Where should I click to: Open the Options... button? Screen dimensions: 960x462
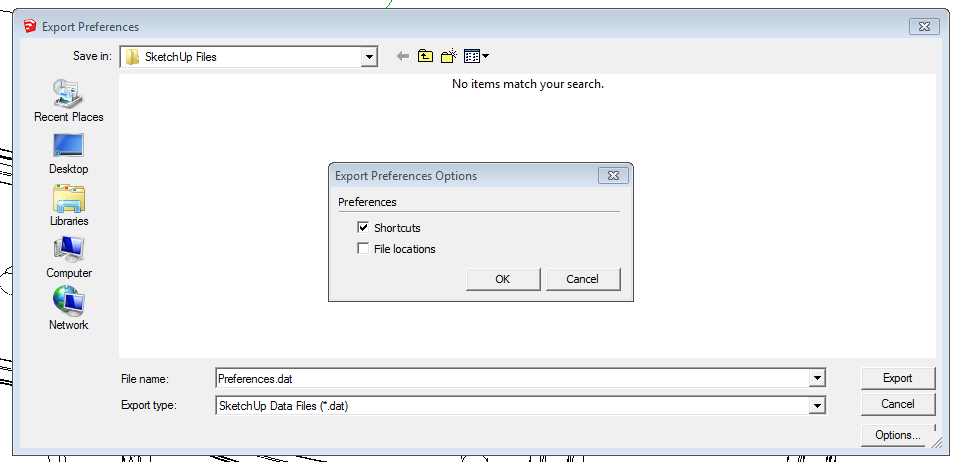(x=898, y=435)
